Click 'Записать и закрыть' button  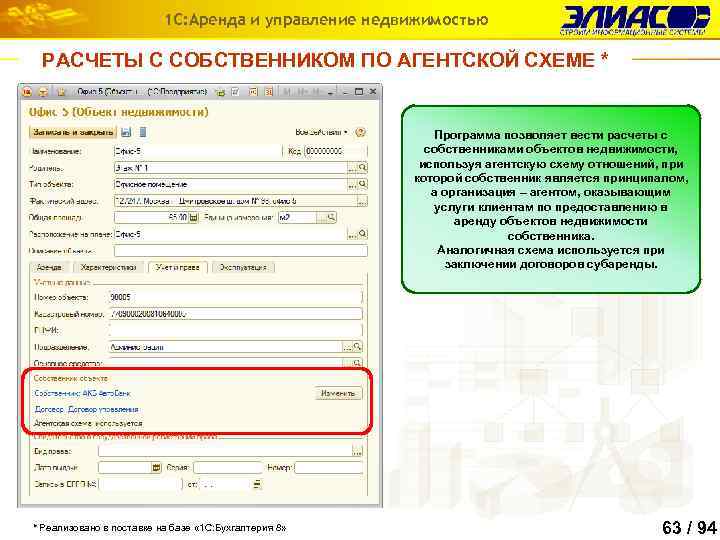[73, 132]
